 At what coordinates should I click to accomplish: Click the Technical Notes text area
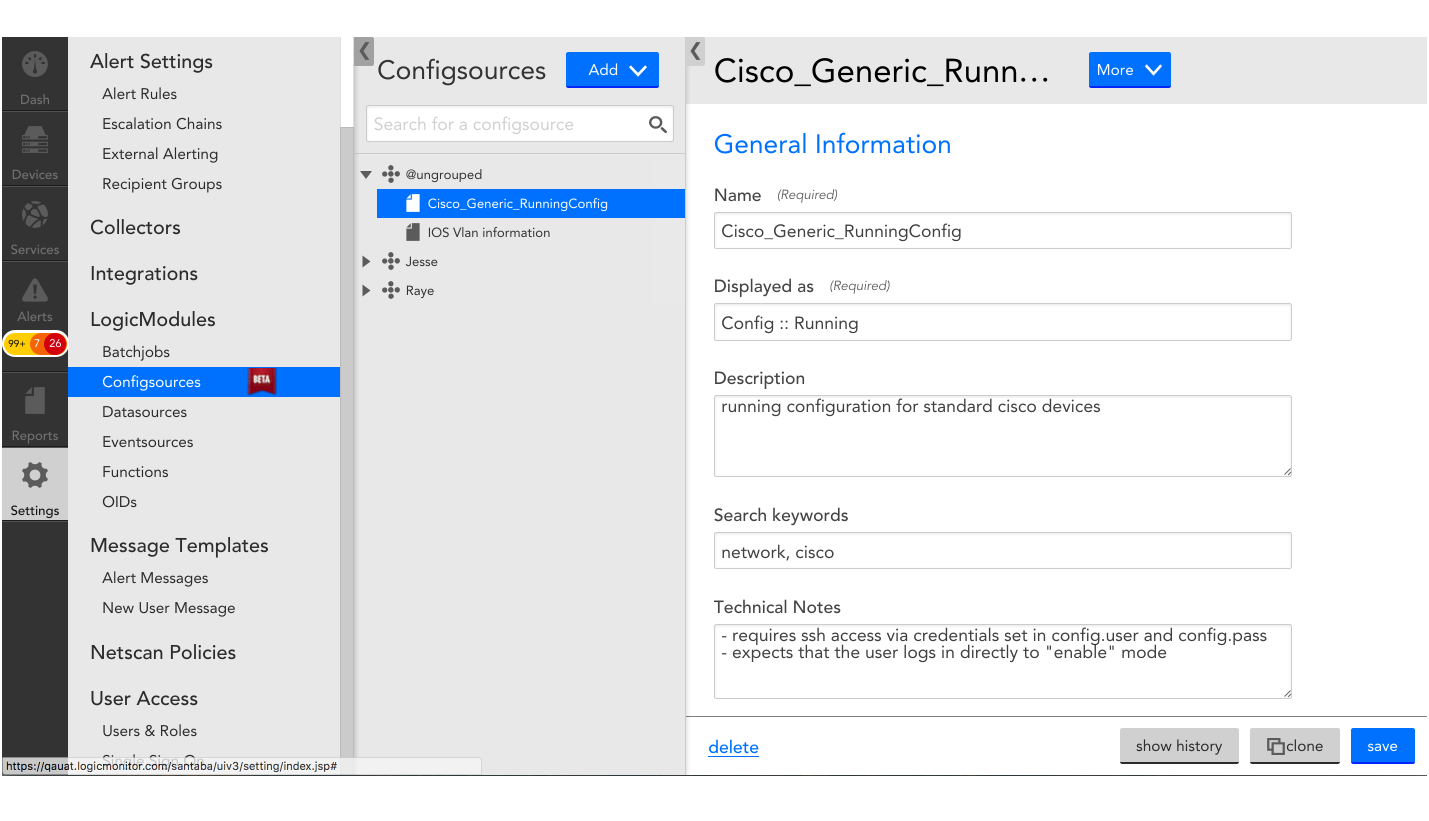(x=1002, y=661)
